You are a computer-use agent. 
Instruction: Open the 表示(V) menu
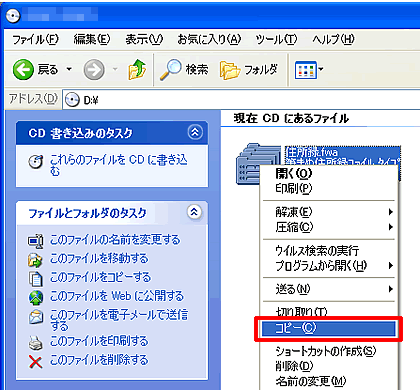144,39
